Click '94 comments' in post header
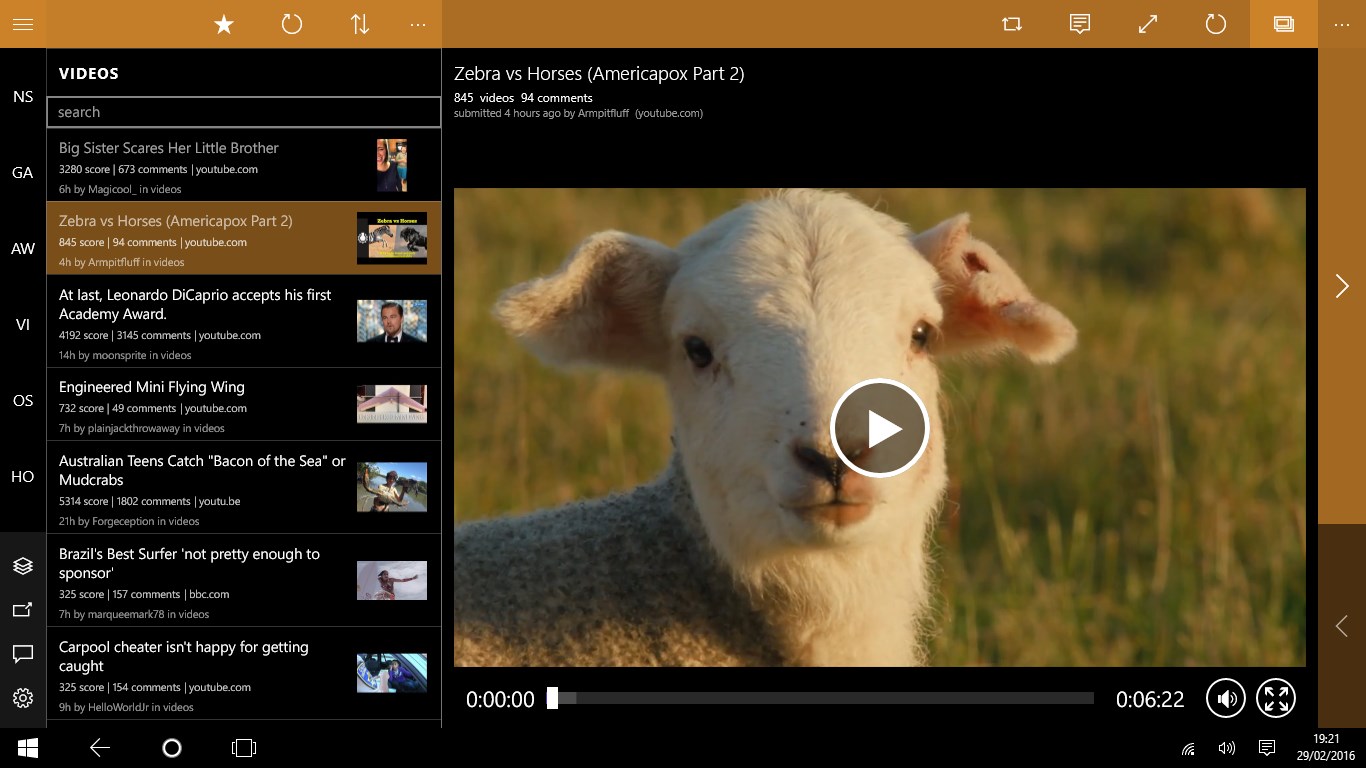This screenshot has width=1366, height=768. coord(557,98)
